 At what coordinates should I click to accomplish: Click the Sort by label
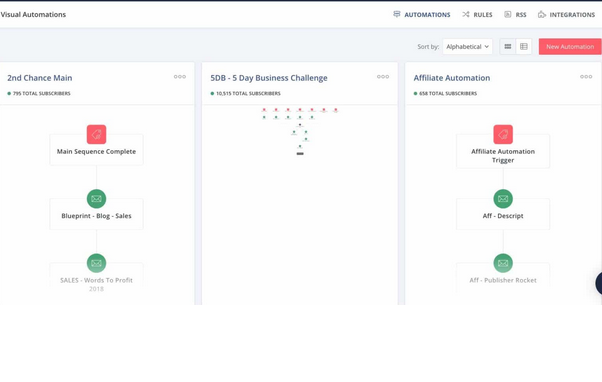(x=428, y=46)
